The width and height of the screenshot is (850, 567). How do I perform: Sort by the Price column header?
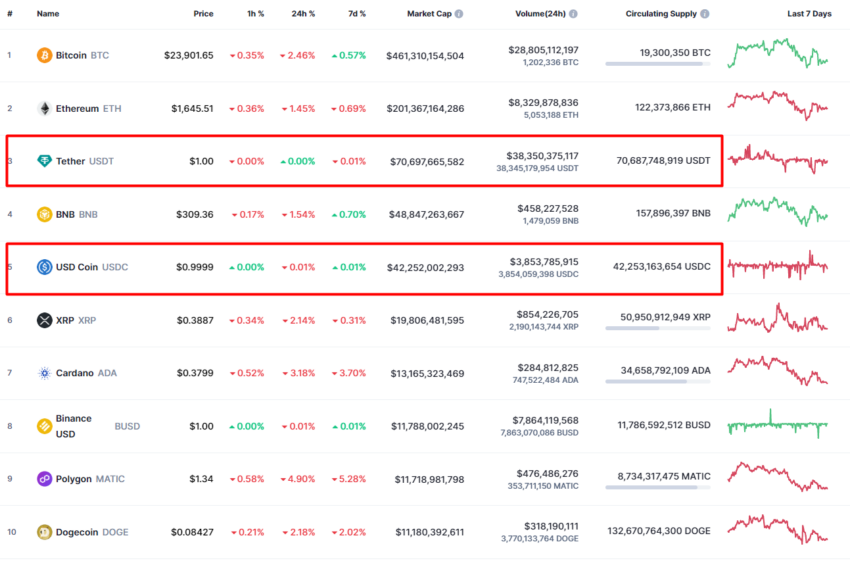(x=203, y=14)
